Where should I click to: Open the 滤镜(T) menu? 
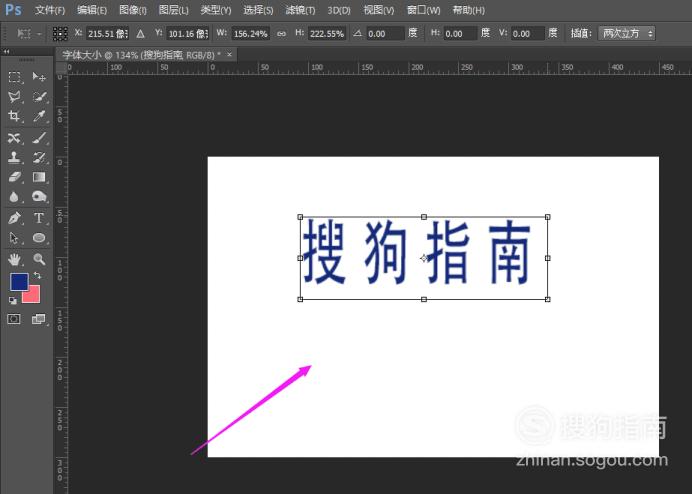pyautogui.click(x=300, y=10)
